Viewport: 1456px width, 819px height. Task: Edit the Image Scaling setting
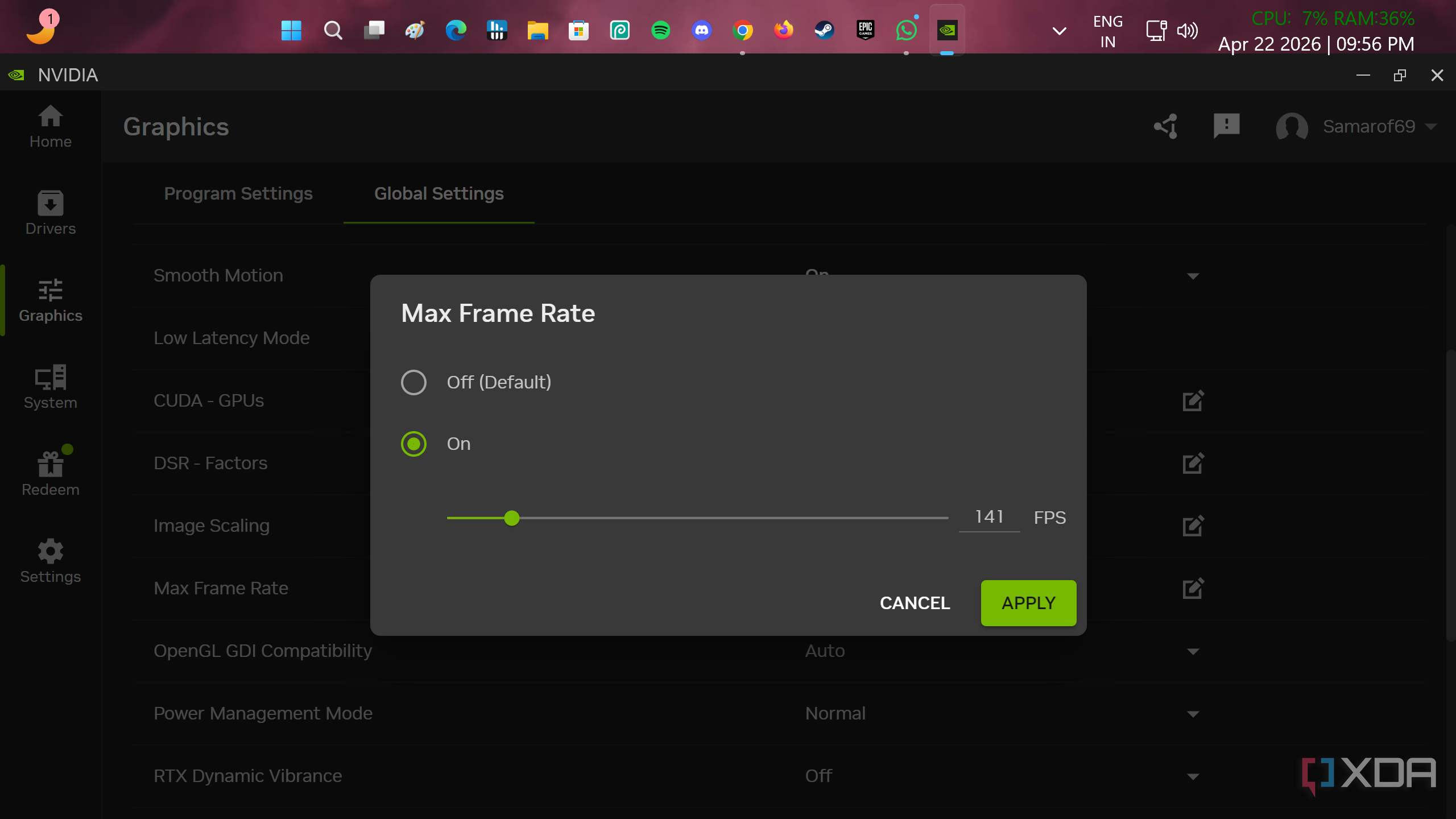point(1193,526)
